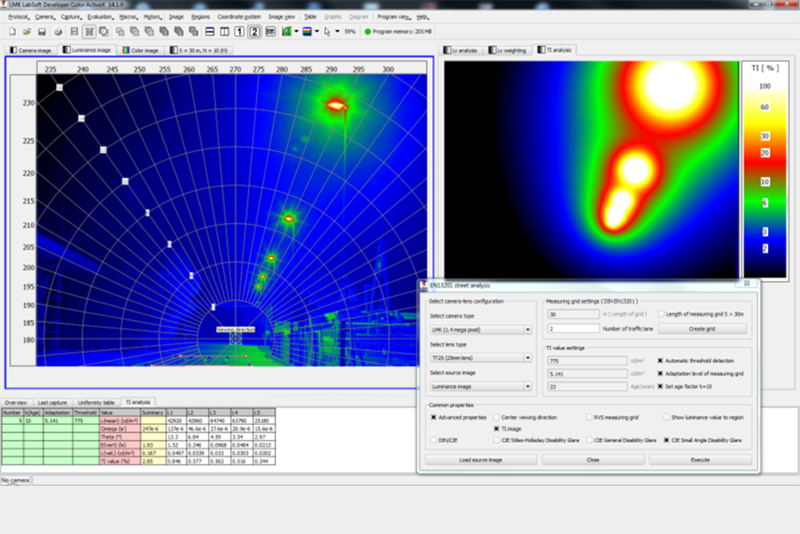Image resolution: width=800 pixels, height=534 pixels.
Task: Switch to the Lv analysis tab
Action: (x=461, y=50)
